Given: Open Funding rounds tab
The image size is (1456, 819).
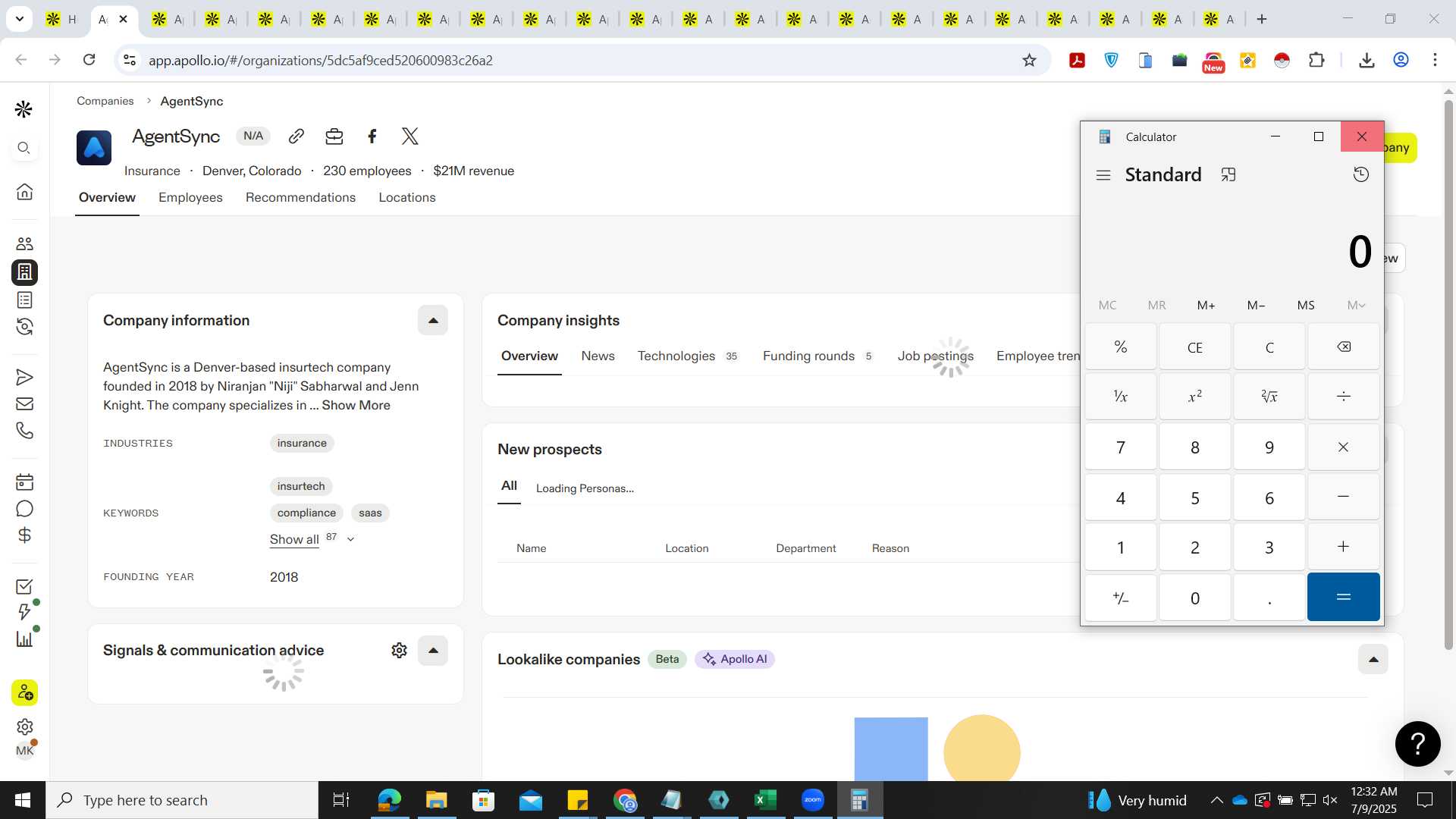Looking at the screenshot, I should (817, 356).
